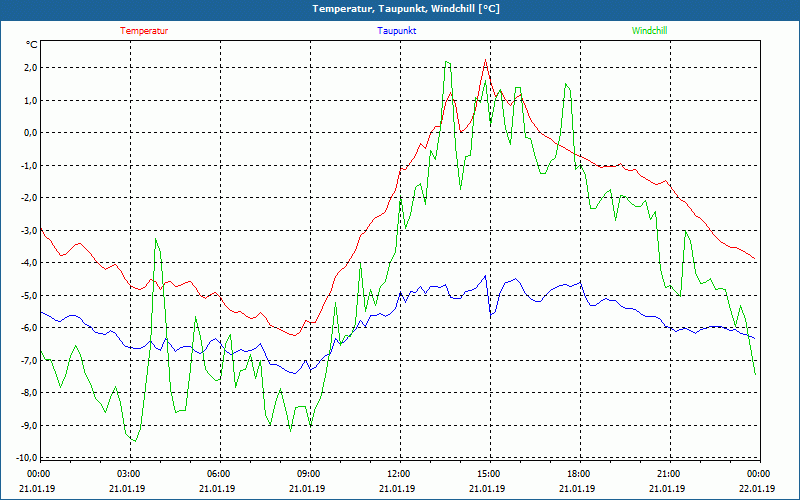Click the red Temperatur legend label

click(x=144, y=31)
